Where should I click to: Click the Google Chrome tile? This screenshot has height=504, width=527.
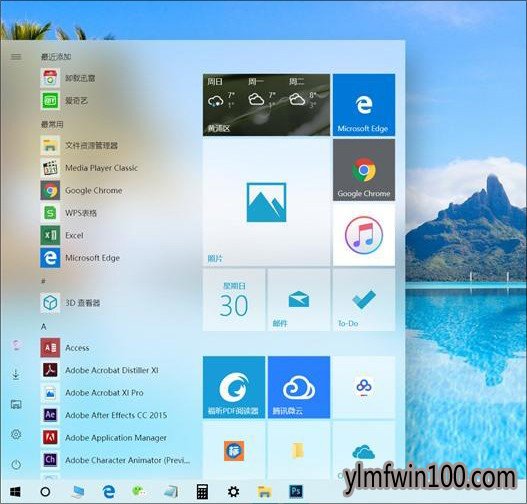(x=364, y=170)
